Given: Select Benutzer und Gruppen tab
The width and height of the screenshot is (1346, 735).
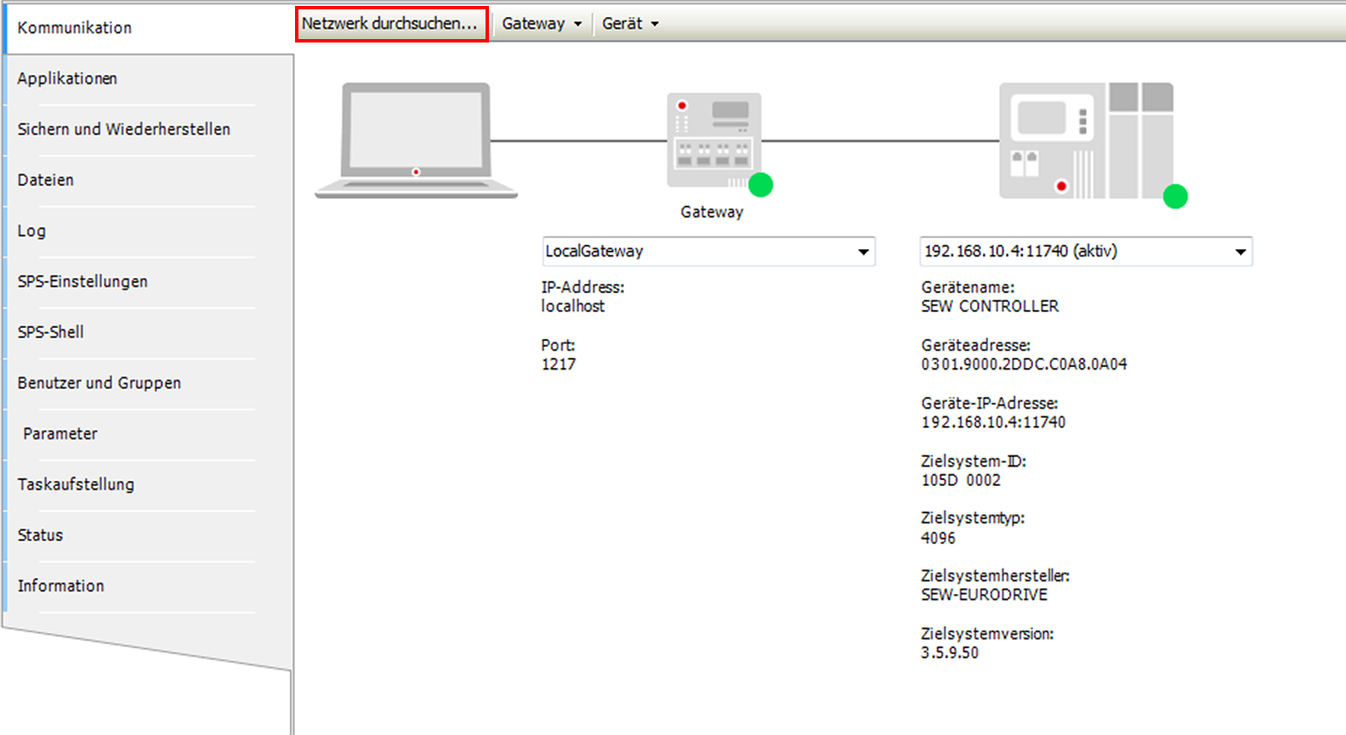Looking at the screenshot, I should (99, 383).
